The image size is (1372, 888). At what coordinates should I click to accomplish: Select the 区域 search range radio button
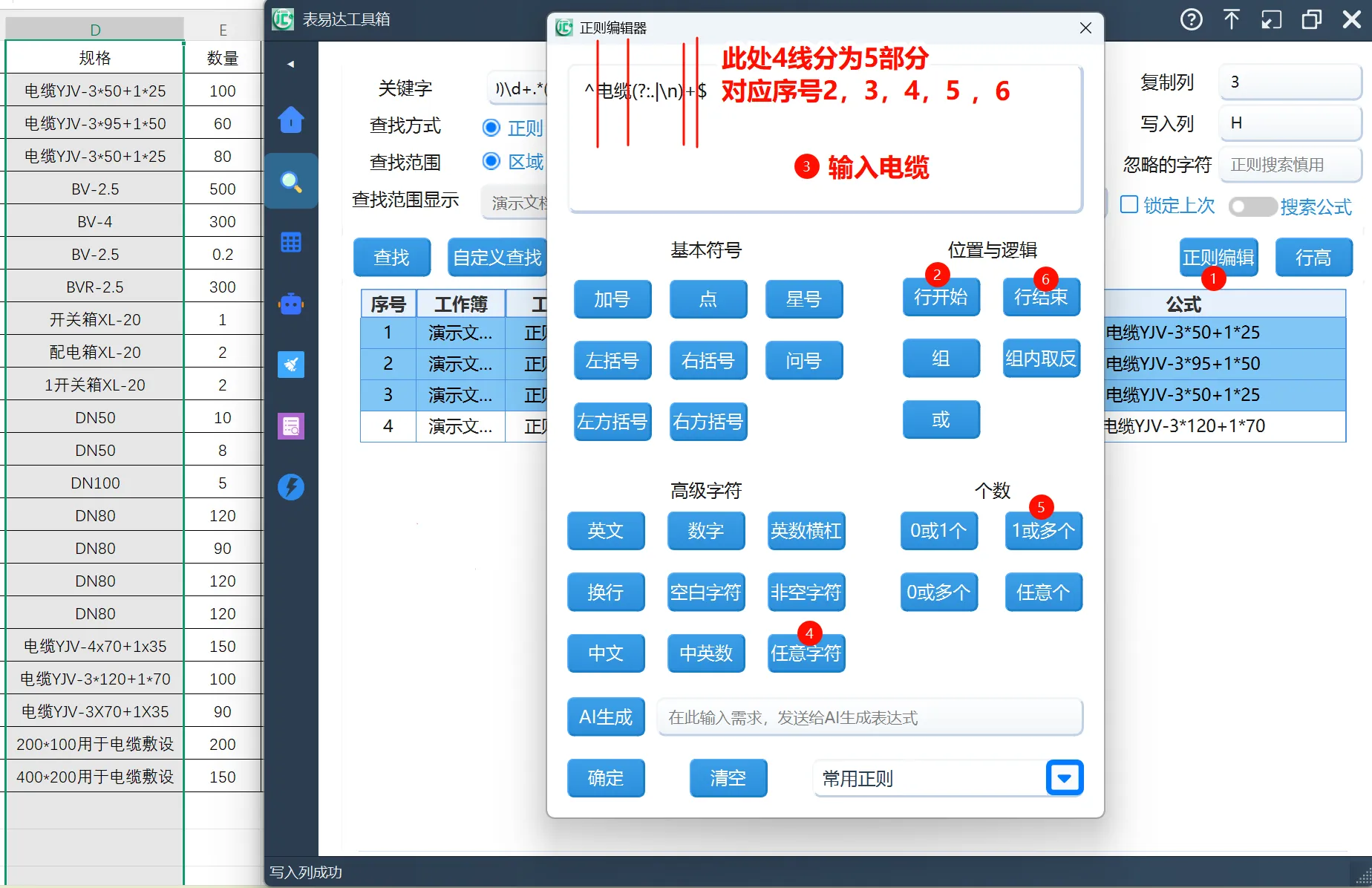(x=491, y=161)
